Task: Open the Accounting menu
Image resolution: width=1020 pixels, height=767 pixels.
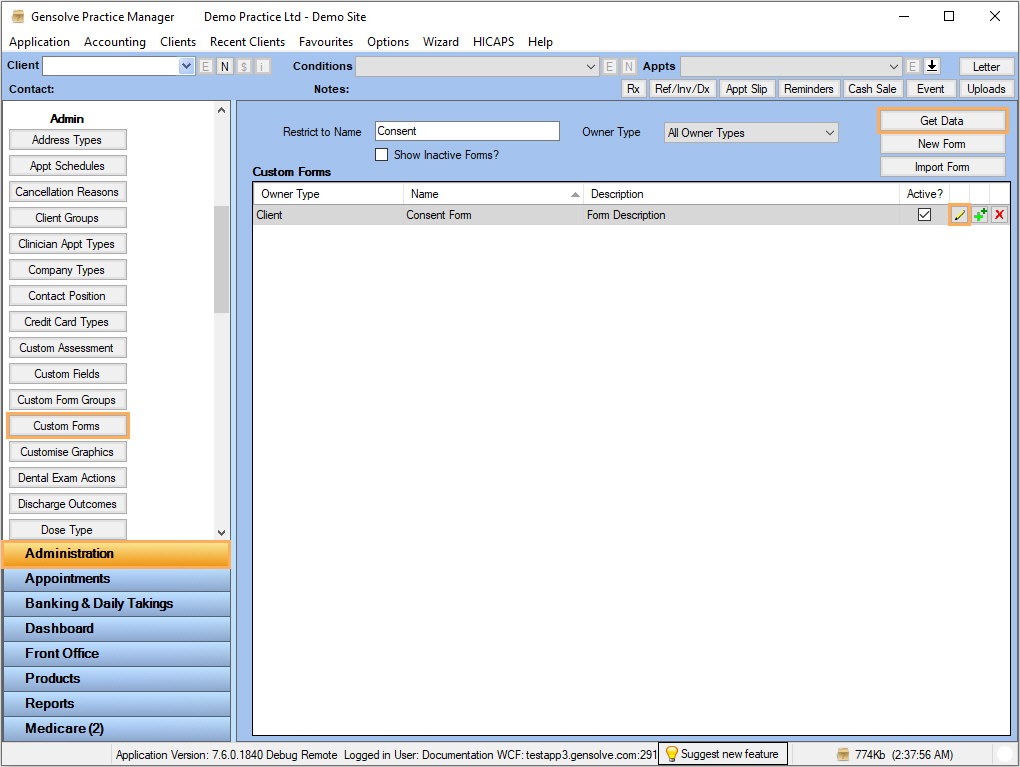Action: [114, 42]
